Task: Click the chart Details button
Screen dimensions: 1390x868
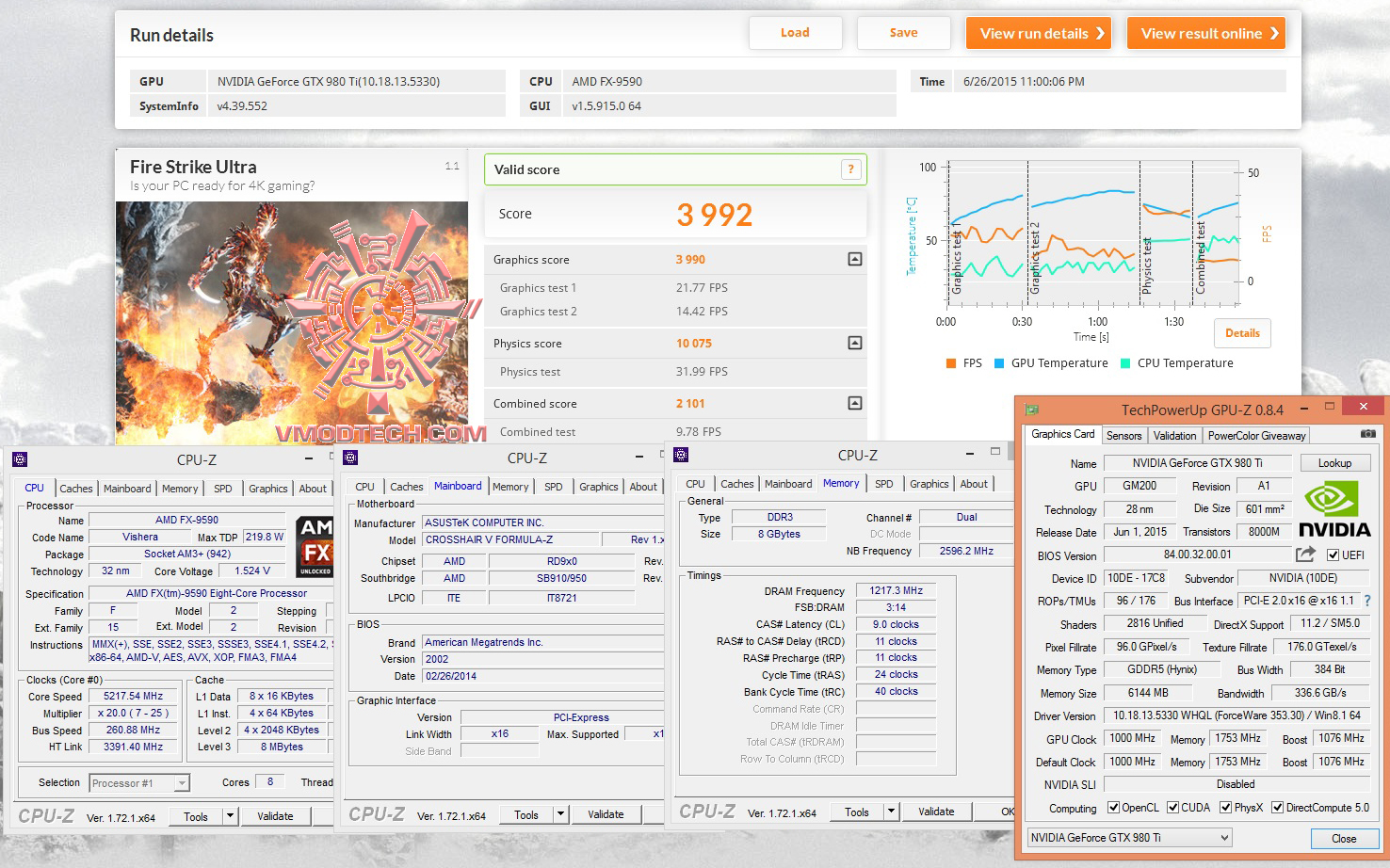Action: (x=1242, y=333)
